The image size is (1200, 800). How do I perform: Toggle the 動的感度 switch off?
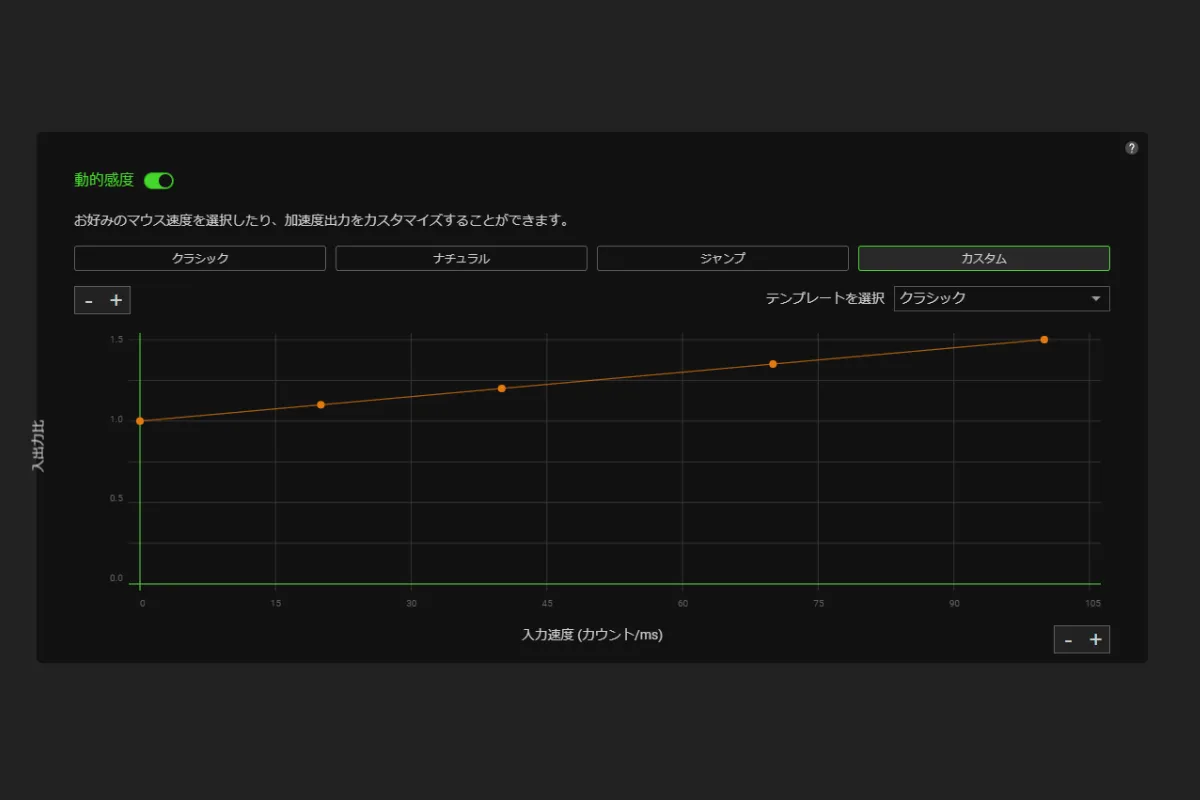click(x=159, y=181)
